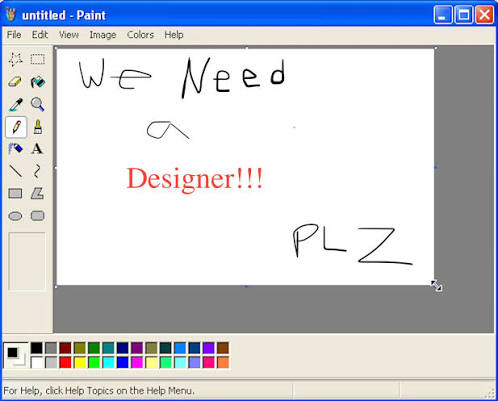Activate the Text tool
The height and width of the screenshot is (401, 498).
tap(37, 149)
